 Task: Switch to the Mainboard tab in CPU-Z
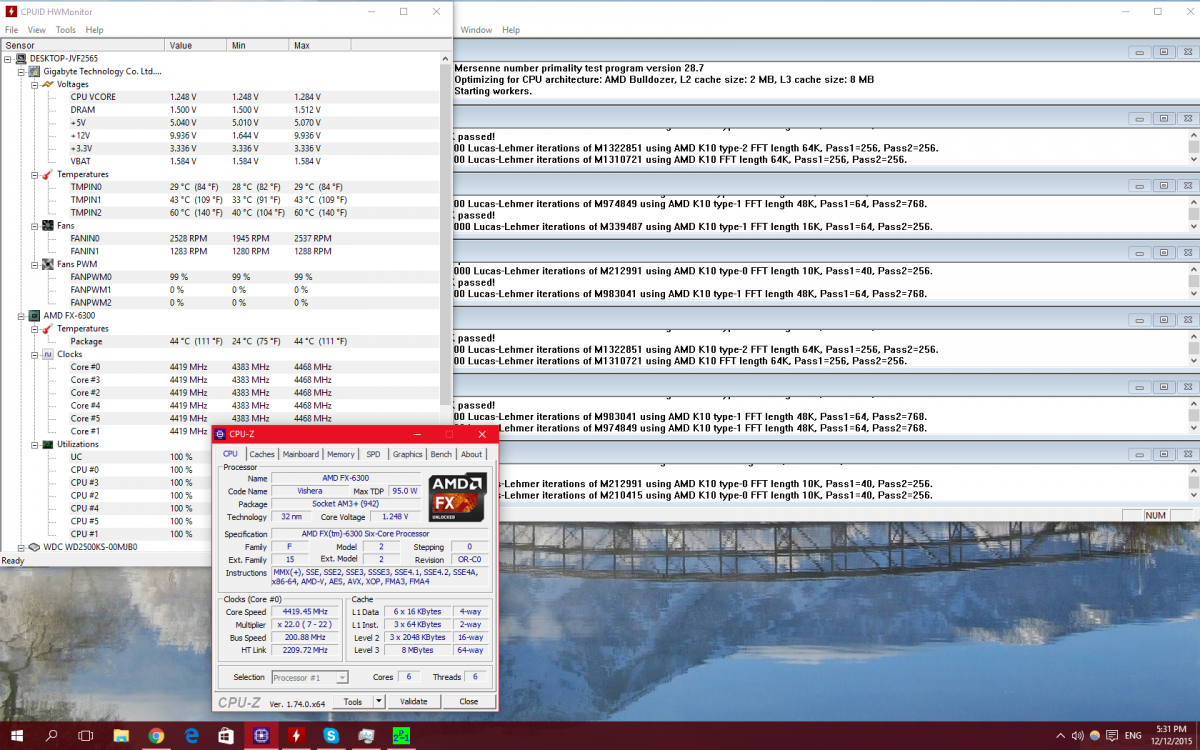(301, 454)
